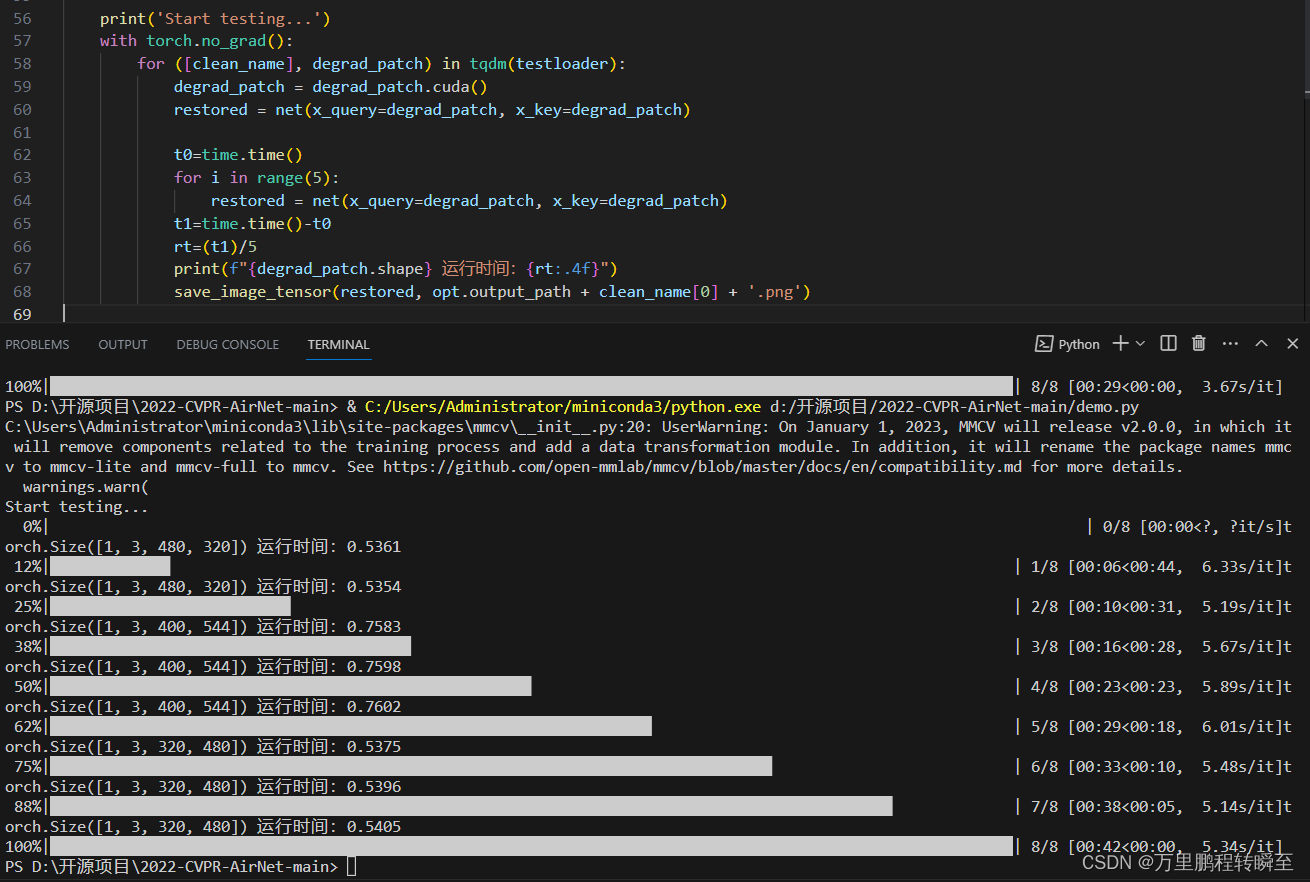The height and width of the screenshot is (882, 1310).
Task: Open the launch profile dropdown arrow
Action: point(1140,343)
